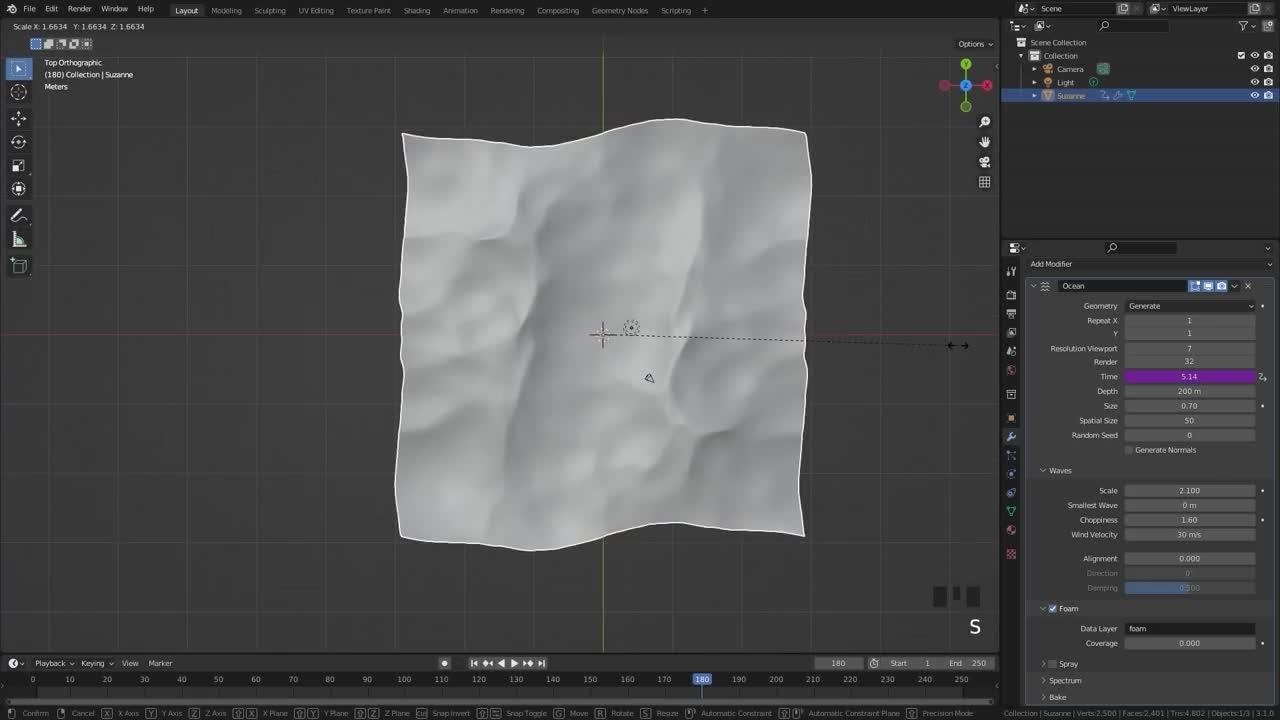Hide the Camera object using its eye icon
This screenshot has width=1280, height=720.
click(x=1254, y=69)
